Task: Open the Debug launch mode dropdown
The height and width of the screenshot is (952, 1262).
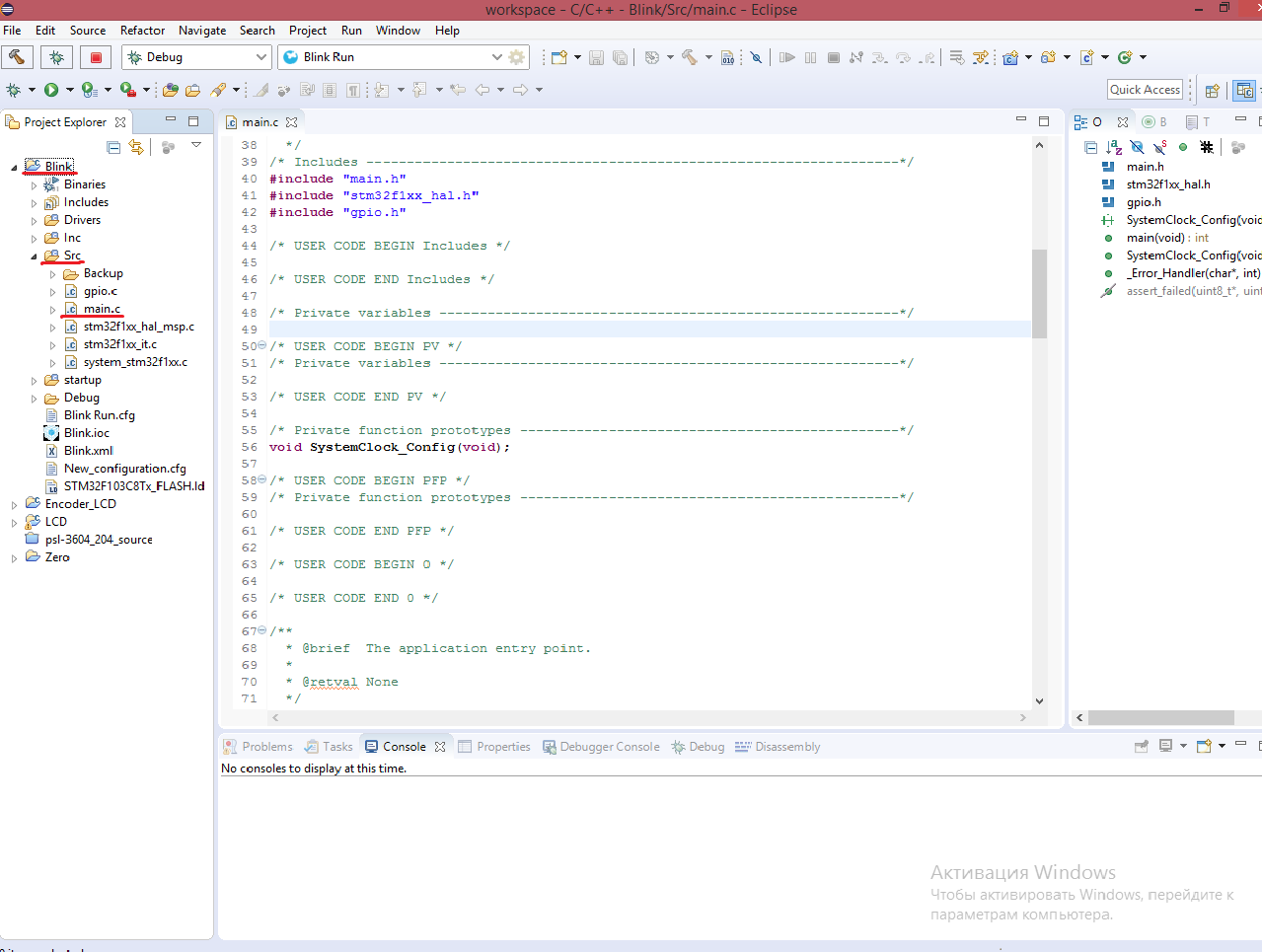Action: coord(260,57)
